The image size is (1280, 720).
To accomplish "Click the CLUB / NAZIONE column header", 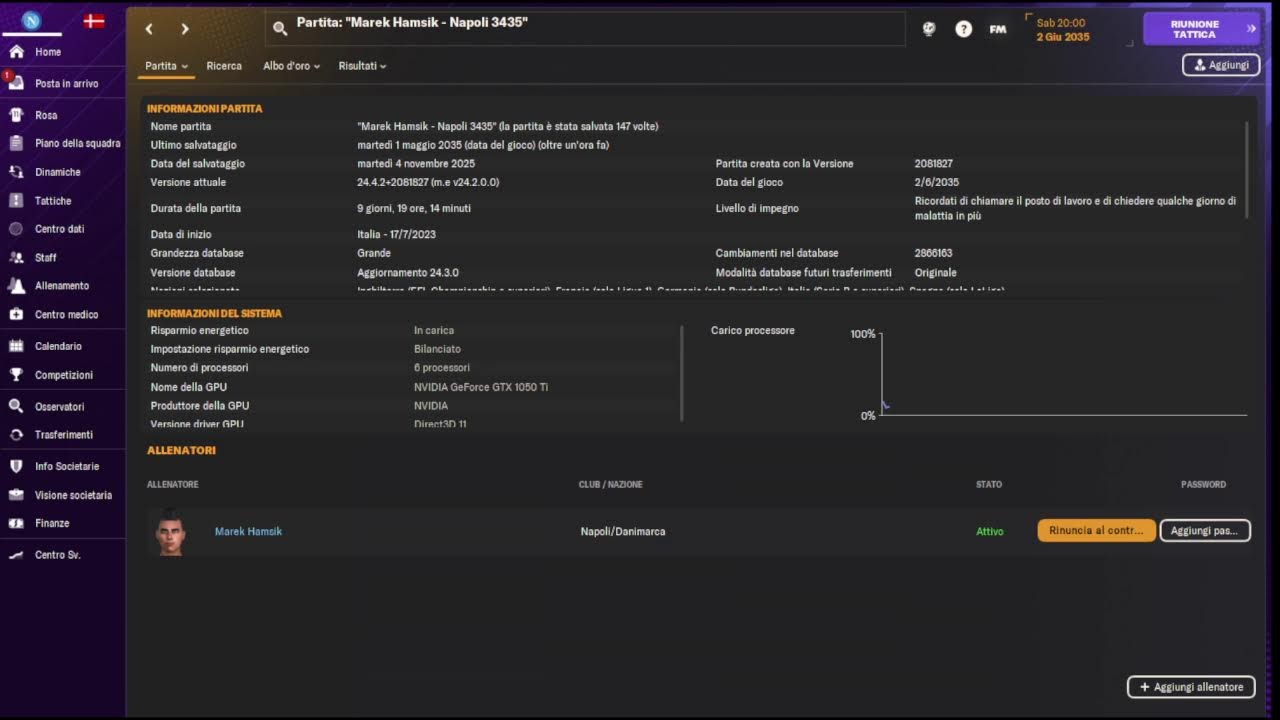I will click(x=611, y=485).
